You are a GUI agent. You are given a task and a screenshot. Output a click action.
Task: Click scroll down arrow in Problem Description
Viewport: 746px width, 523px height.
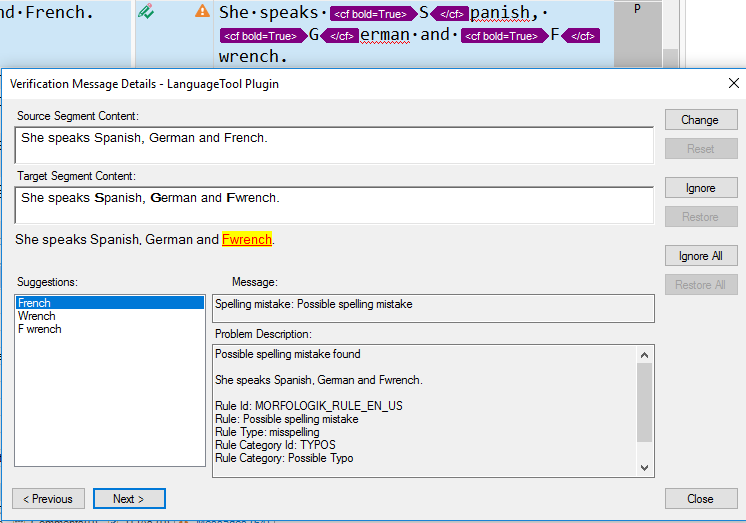[x=645, y=467]
